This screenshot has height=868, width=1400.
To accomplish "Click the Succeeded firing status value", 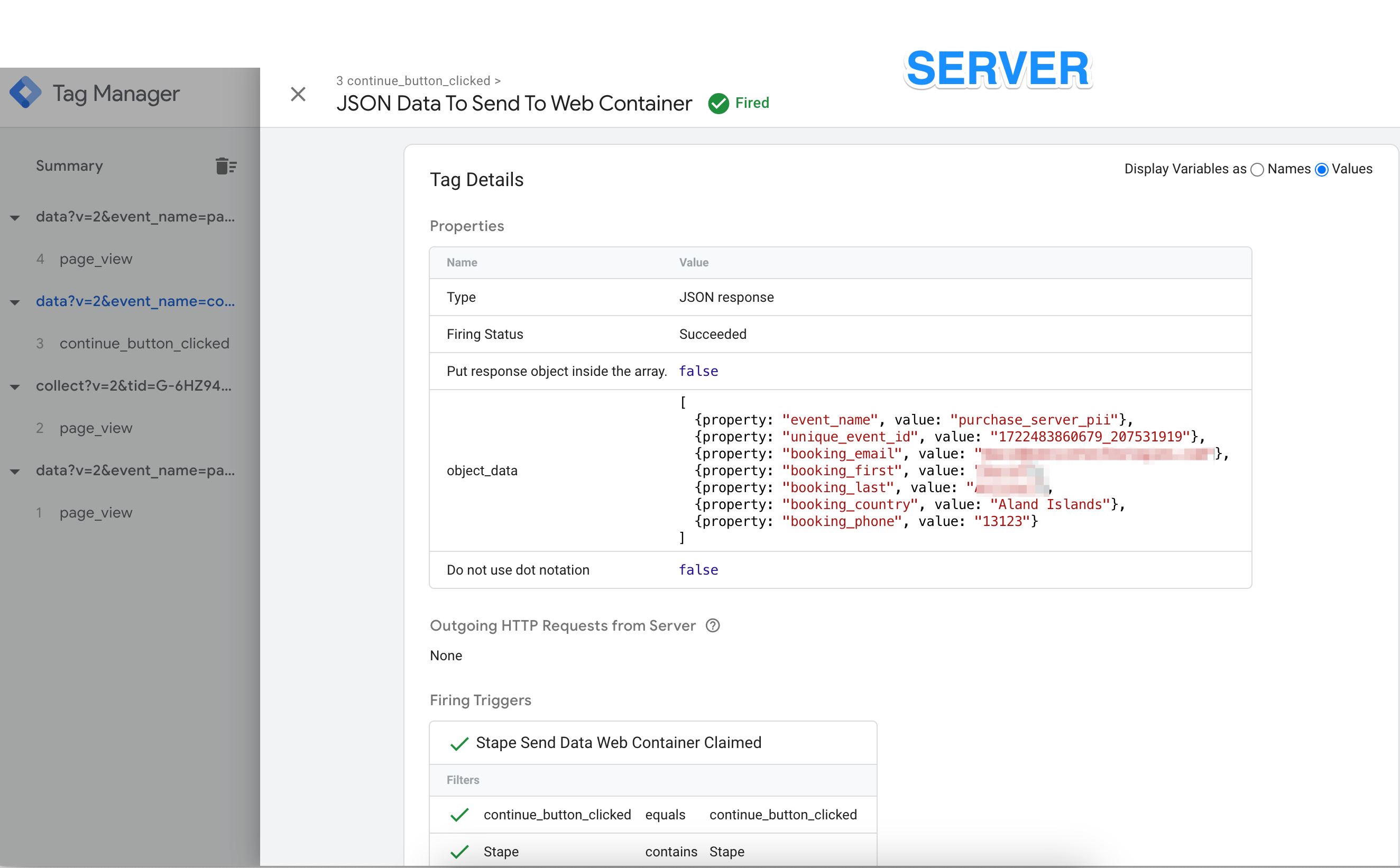I will point(712,334).
